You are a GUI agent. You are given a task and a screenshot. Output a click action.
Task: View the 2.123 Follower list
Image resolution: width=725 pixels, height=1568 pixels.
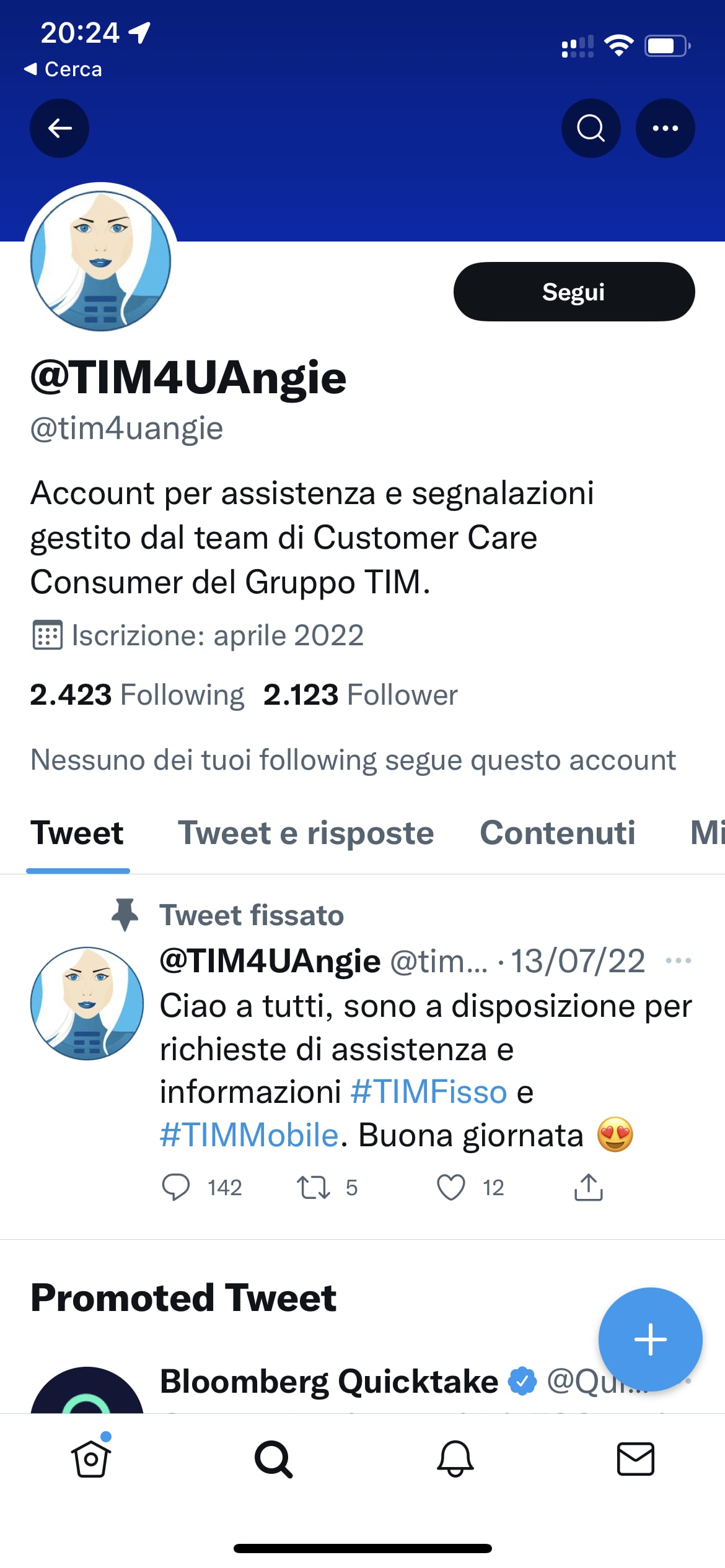360,695
